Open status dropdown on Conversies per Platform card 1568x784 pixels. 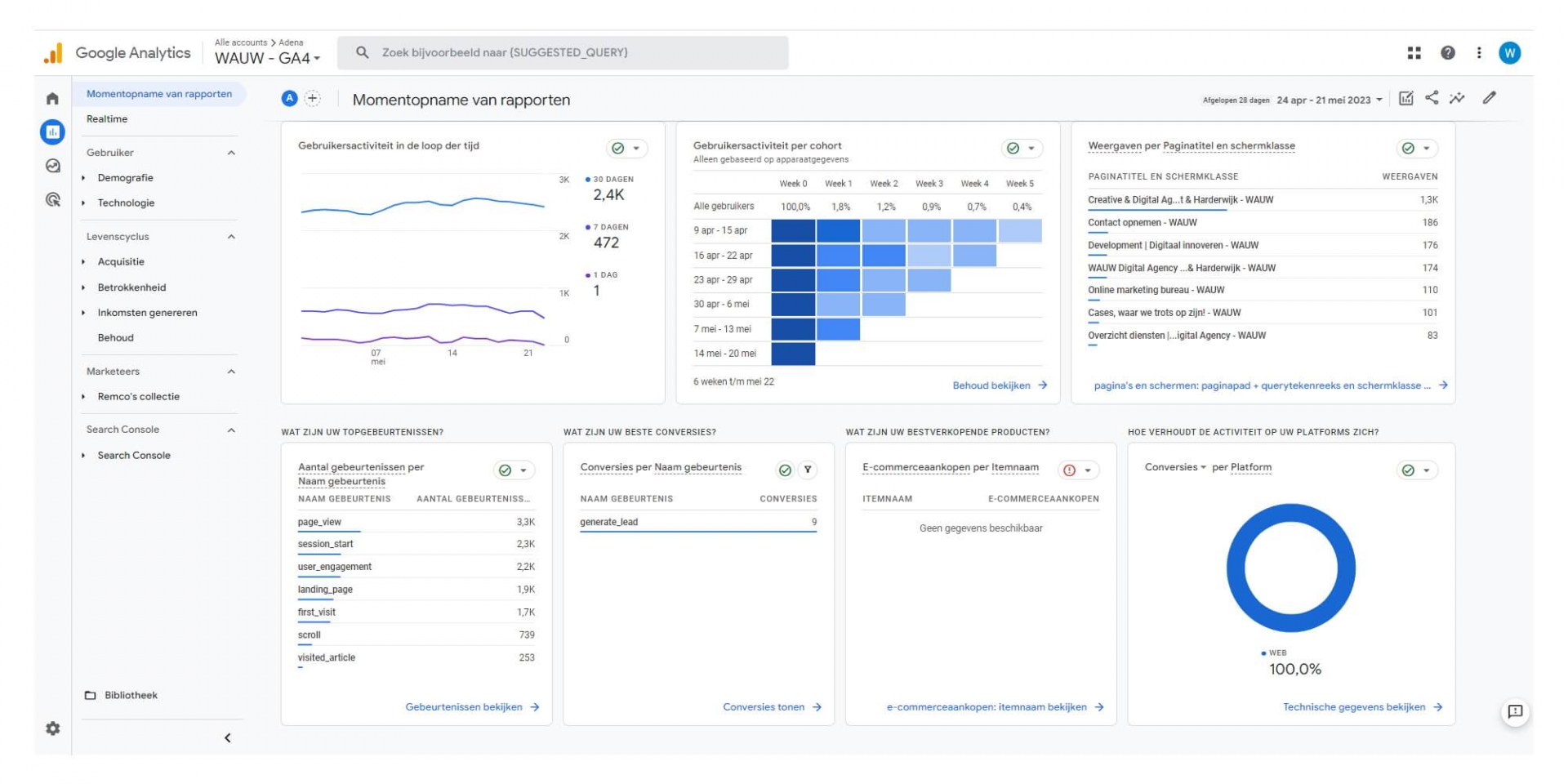click(1418, 470)
